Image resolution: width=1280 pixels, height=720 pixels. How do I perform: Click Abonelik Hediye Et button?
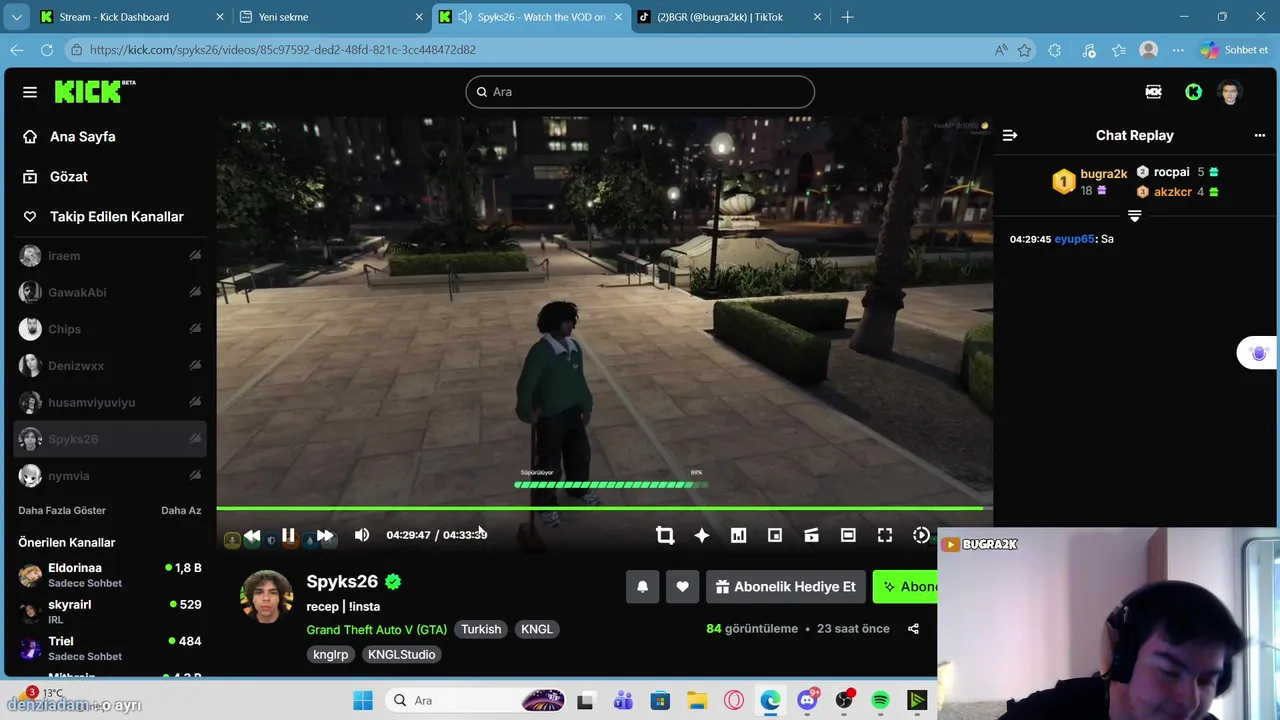786,587
